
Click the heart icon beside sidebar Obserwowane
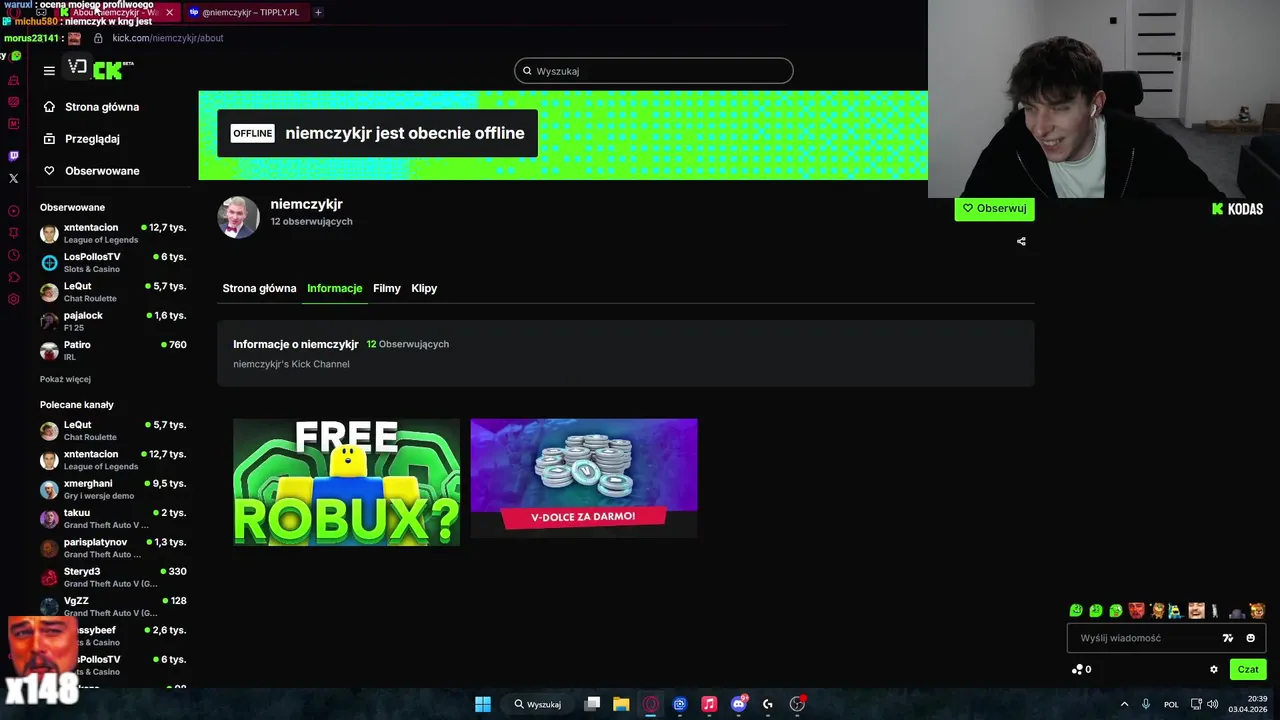point(49,170)
